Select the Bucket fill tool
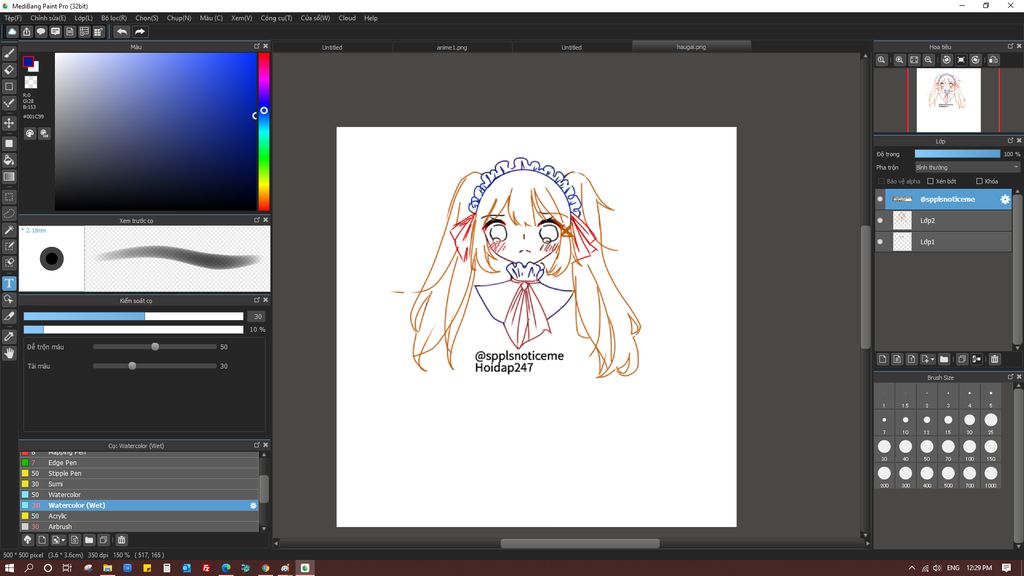Viewport: 1024px width, 576px height. click(x=9, y=160)
